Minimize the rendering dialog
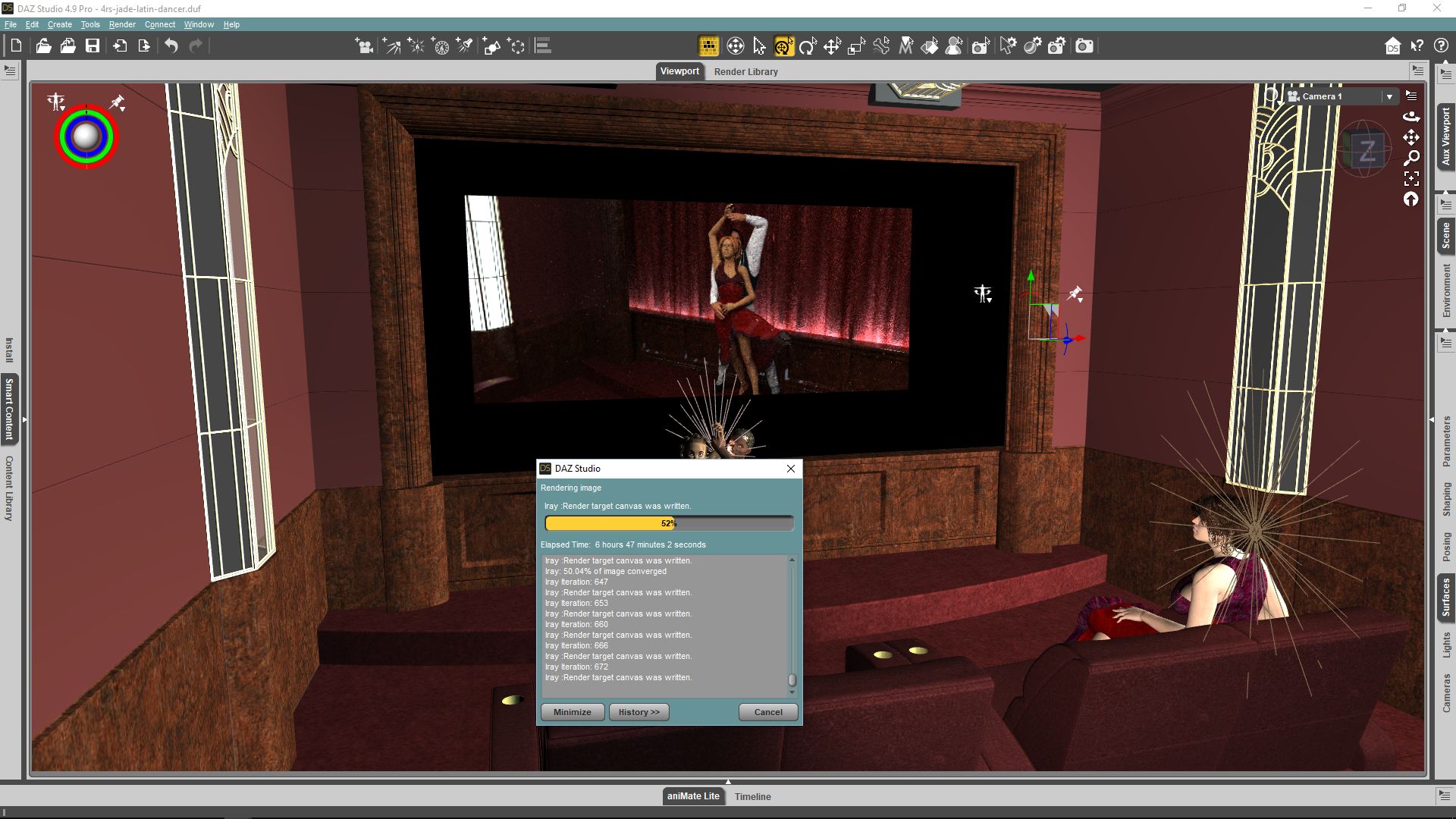The width and height of the screenshot is (1456, 819). pos(572,712)
